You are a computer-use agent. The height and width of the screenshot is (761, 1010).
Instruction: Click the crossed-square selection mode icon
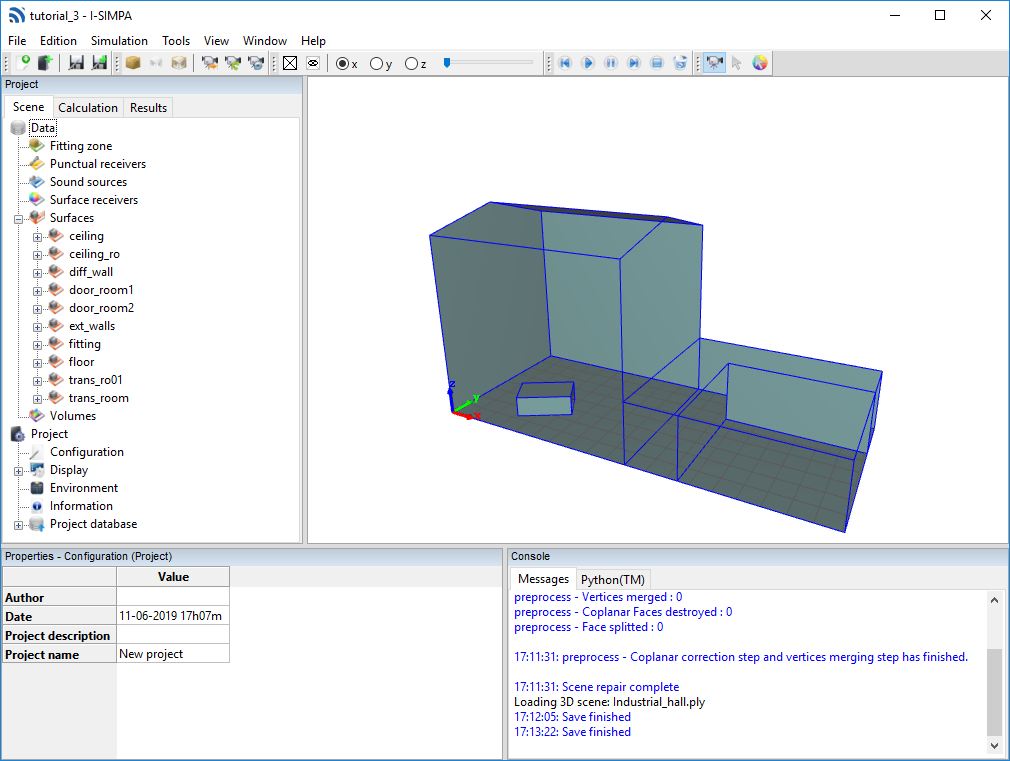(x=290, y=63)
